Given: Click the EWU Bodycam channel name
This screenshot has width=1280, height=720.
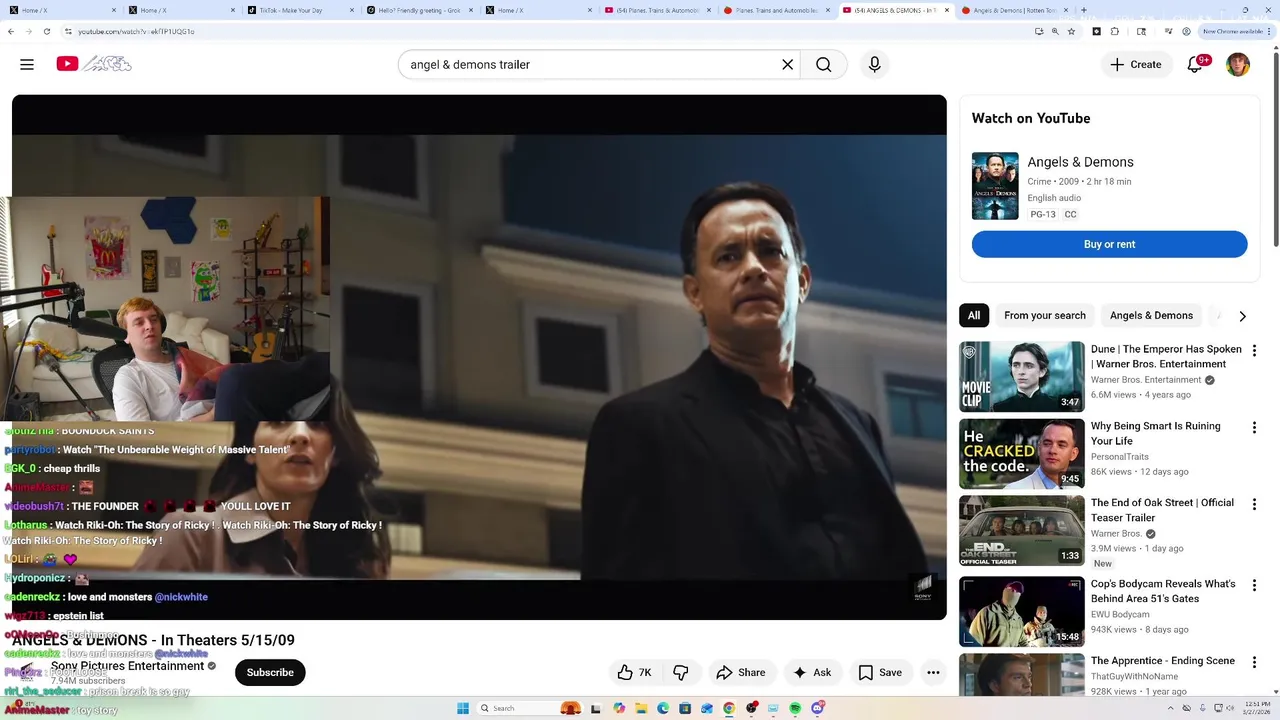Looking at the screenshot, I should click(1120, 614).
